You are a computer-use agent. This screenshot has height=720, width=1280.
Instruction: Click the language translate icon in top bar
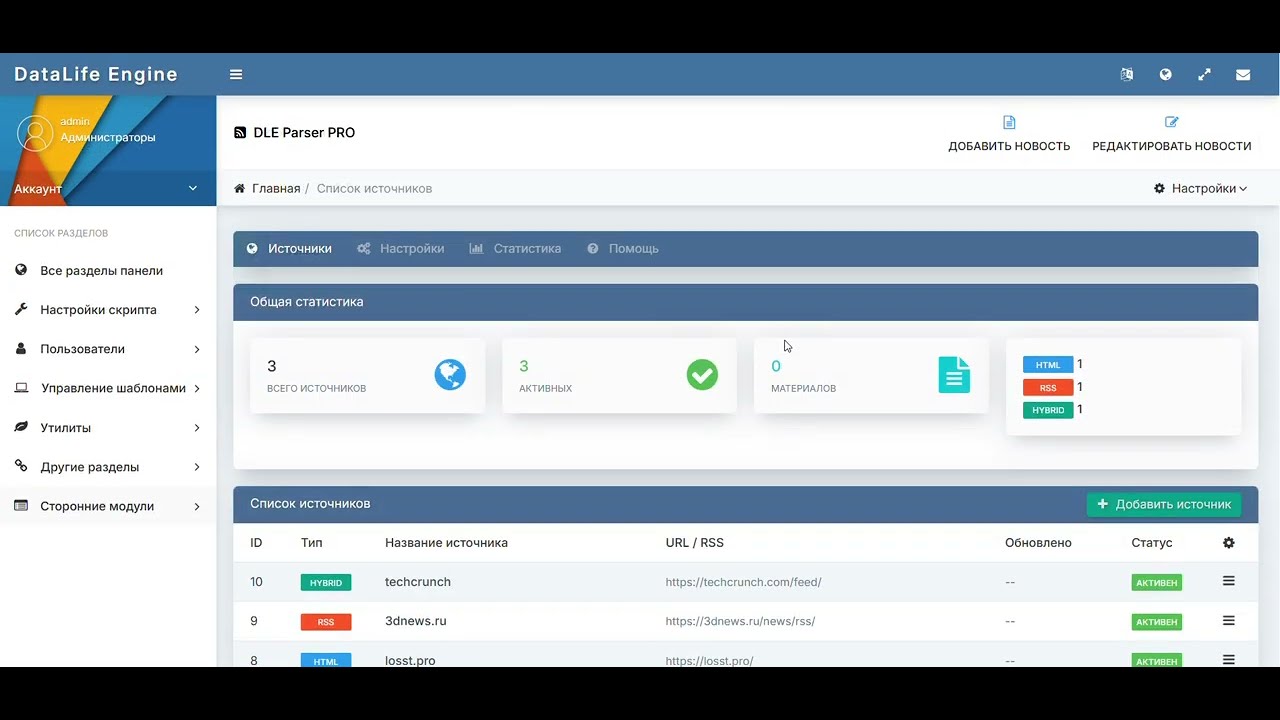pos(1127,74)
